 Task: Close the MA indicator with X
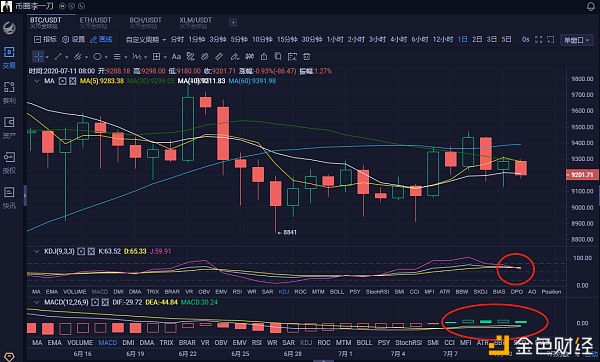pyautogui.click(x=72, y=81)
